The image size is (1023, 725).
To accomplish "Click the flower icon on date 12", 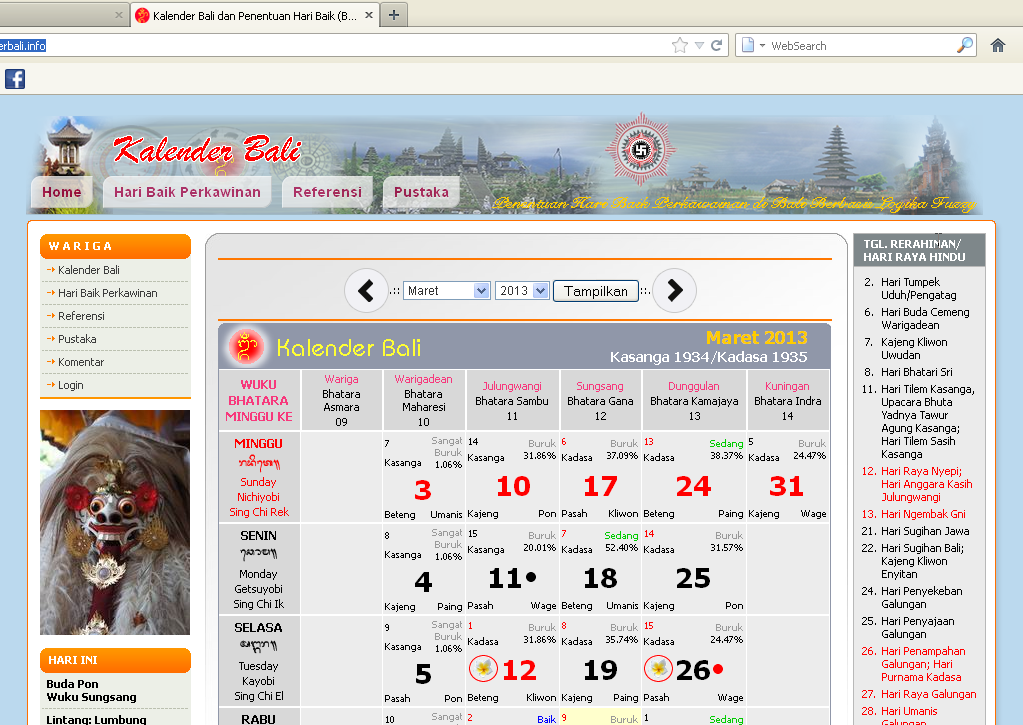I will tap(483, 668).
